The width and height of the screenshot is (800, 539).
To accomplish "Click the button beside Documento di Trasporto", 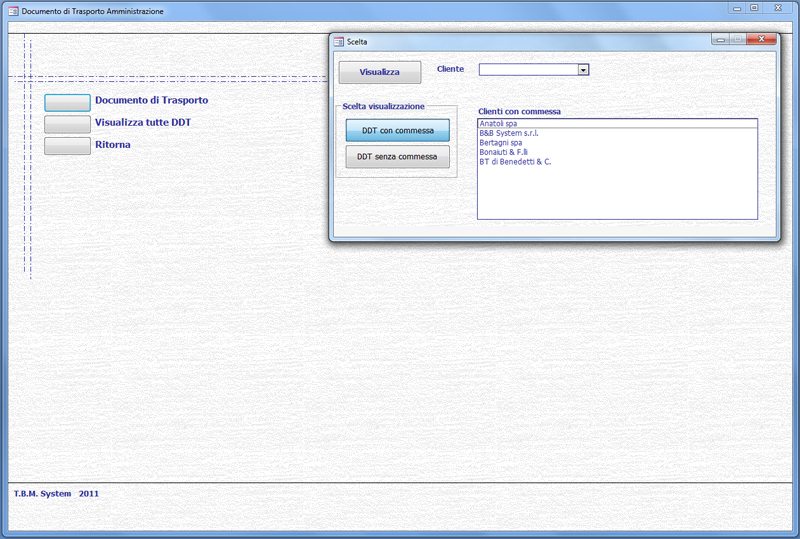I will 67,103.
